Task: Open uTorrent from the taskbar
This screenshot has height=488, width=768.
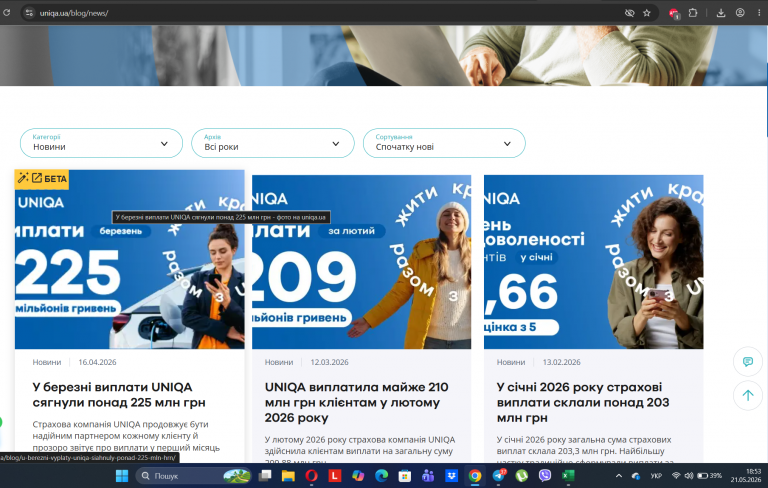Action: 522,476
